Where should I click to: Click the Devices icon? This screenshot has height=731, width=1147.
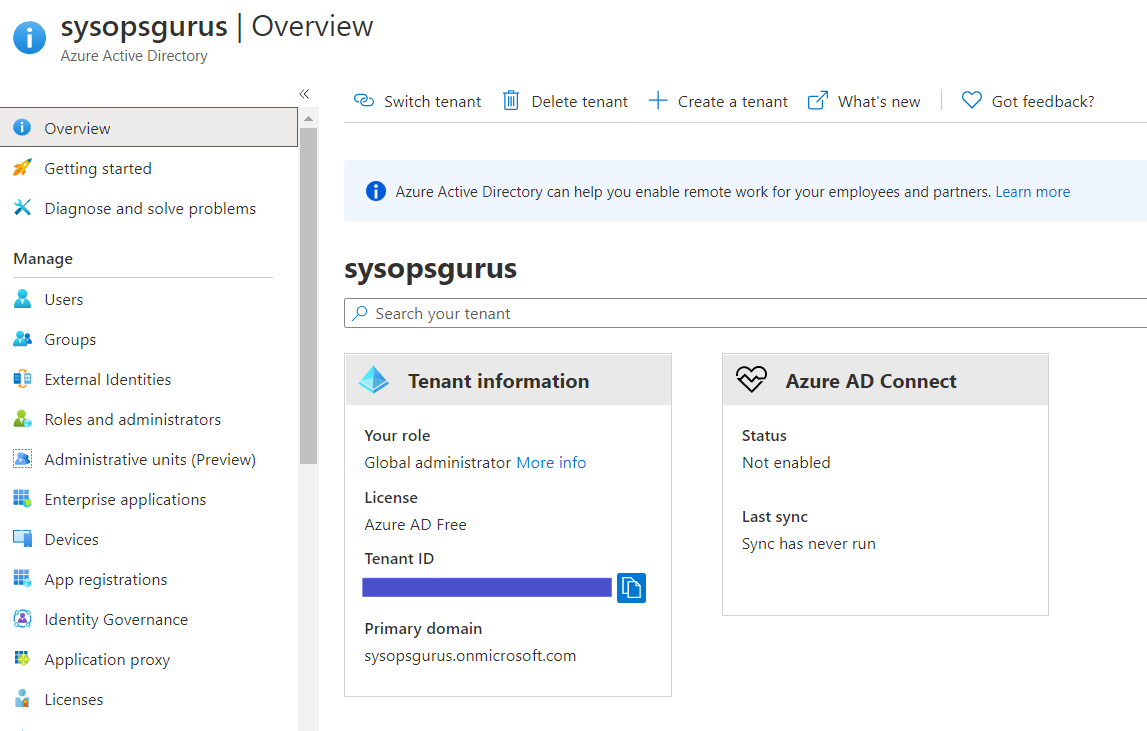point(23,539)
